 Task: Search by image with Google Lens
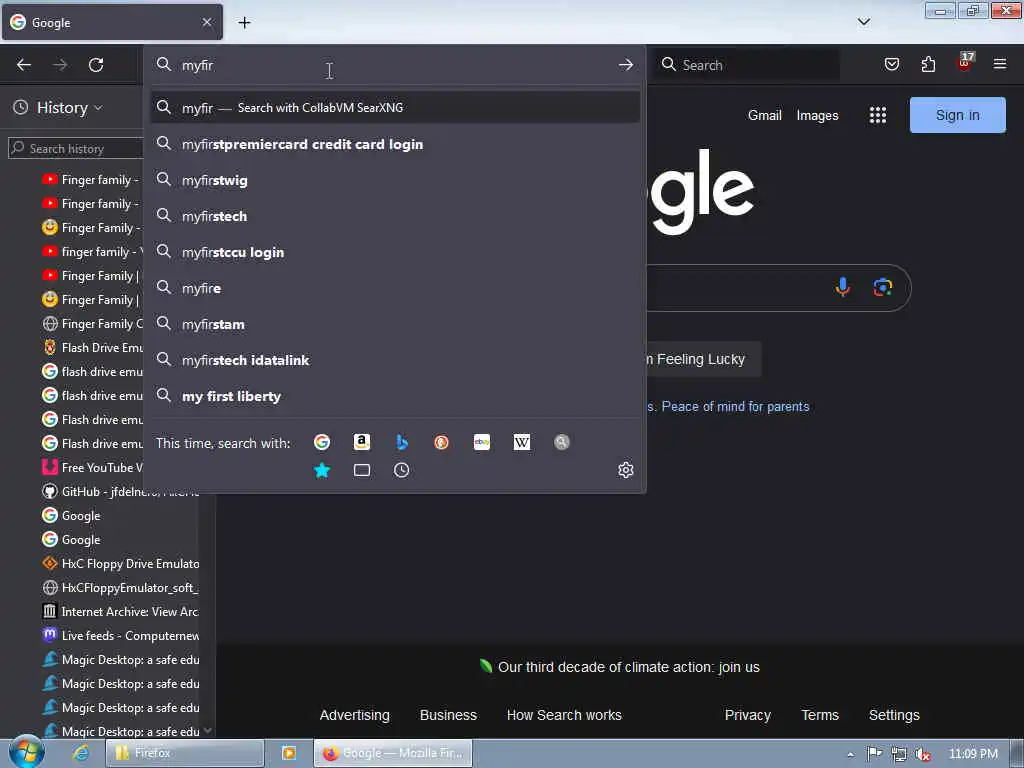pyautogui.click(x=882, y=287)
